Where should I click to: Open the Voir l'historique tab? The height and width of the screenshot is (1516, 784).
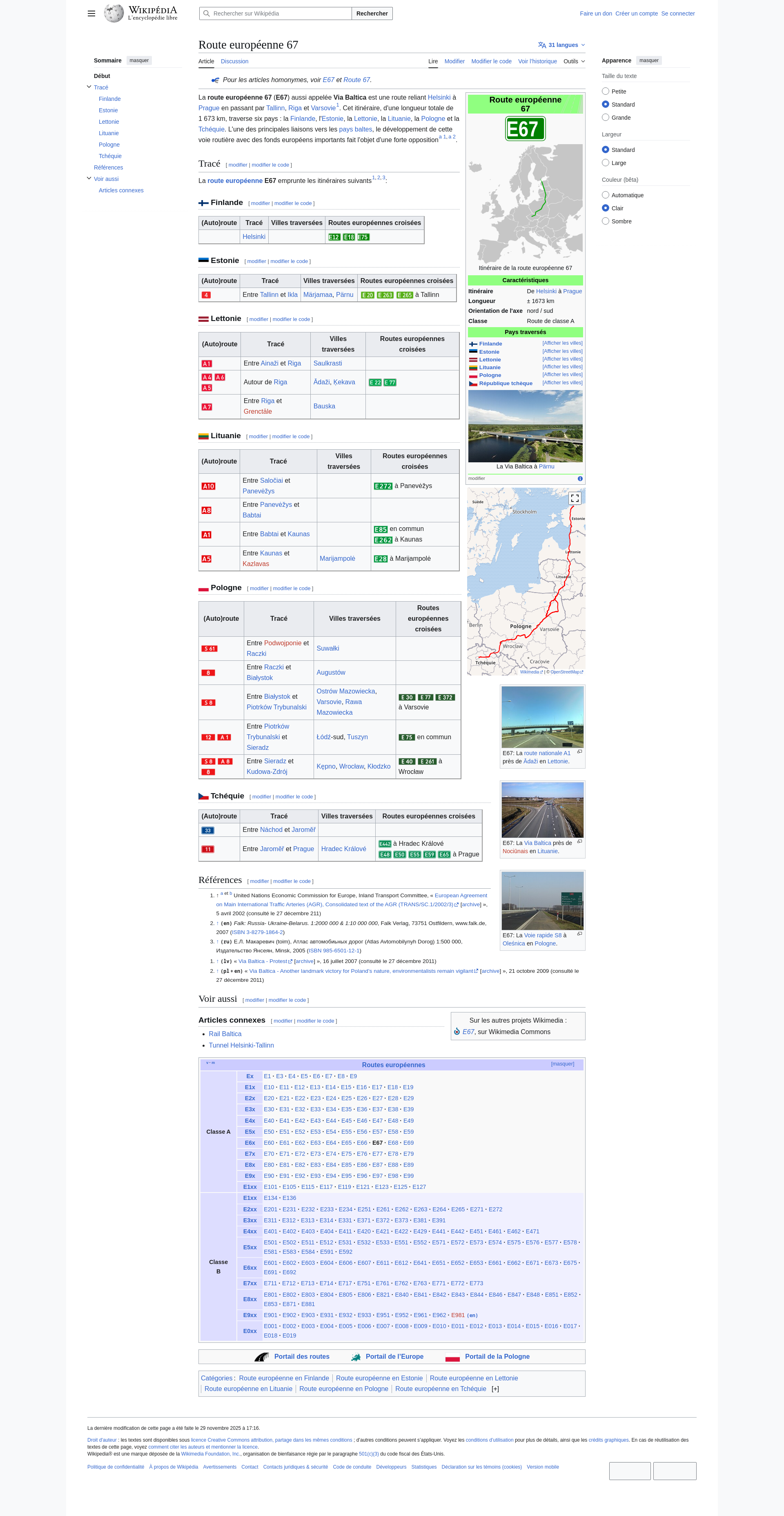[x=537, y=61]
